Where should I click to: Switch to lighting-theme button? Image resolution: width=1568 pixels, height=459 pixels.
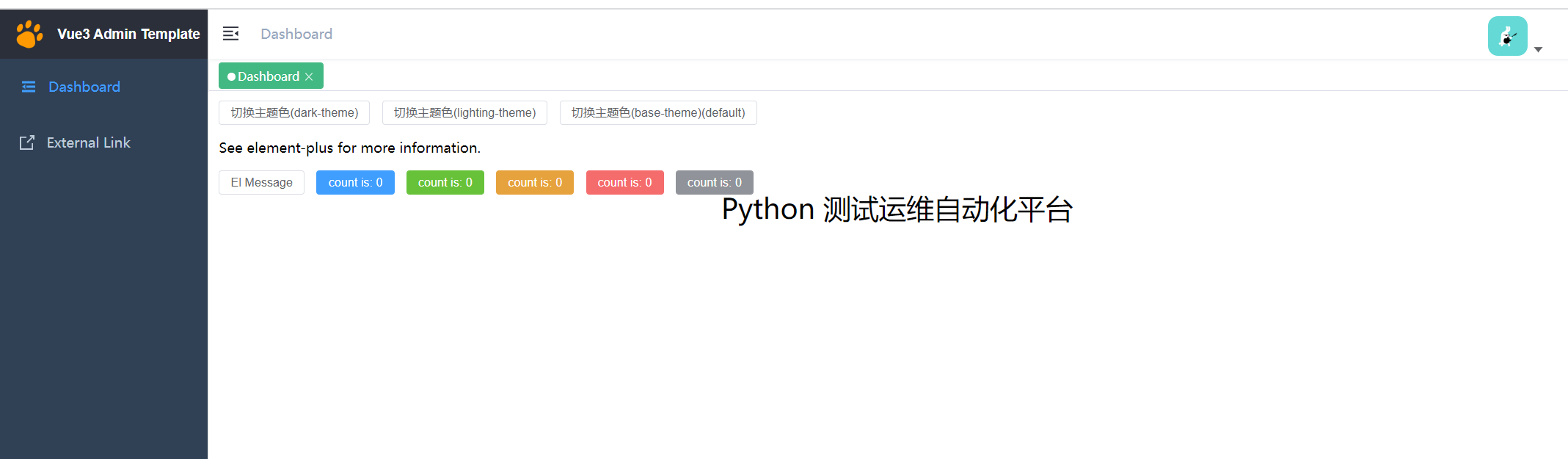point(464,112)
